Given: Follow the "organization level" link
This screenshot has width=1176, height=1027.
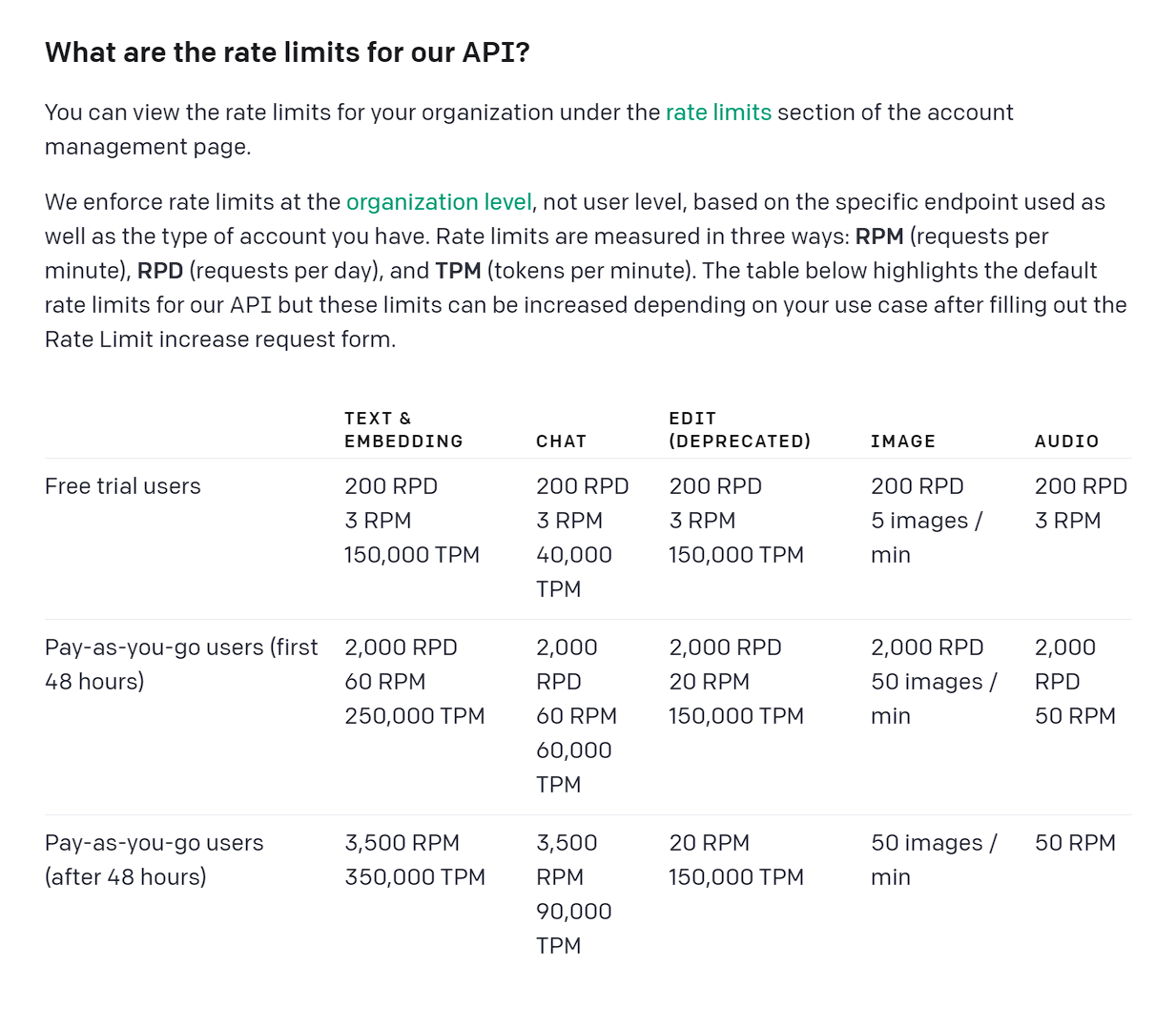Looking at the screenshot, I should (x=439, y=202).
